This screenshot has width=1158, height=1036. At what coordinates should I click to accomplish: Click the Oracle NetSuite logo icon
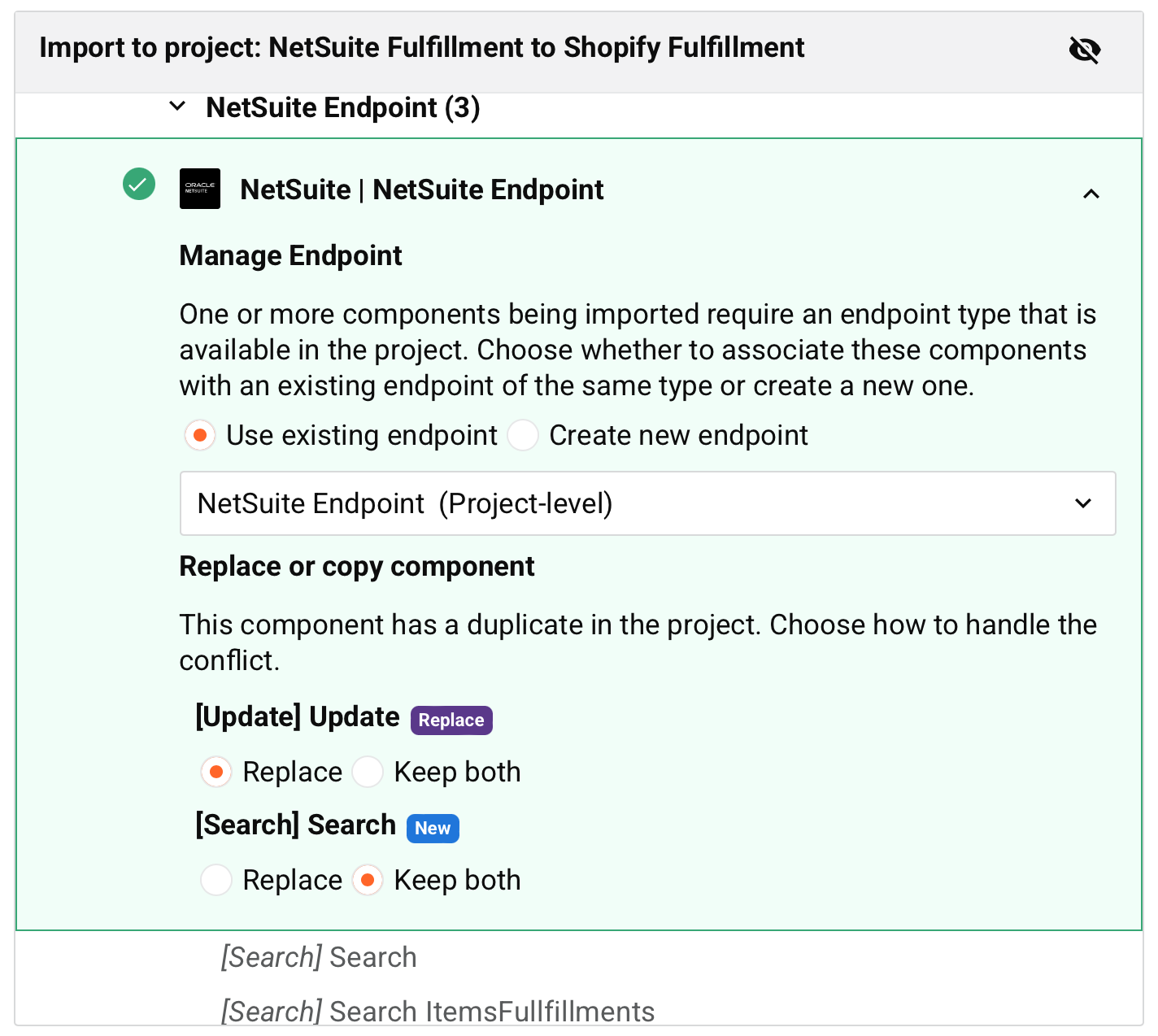(x=199, y=189)
